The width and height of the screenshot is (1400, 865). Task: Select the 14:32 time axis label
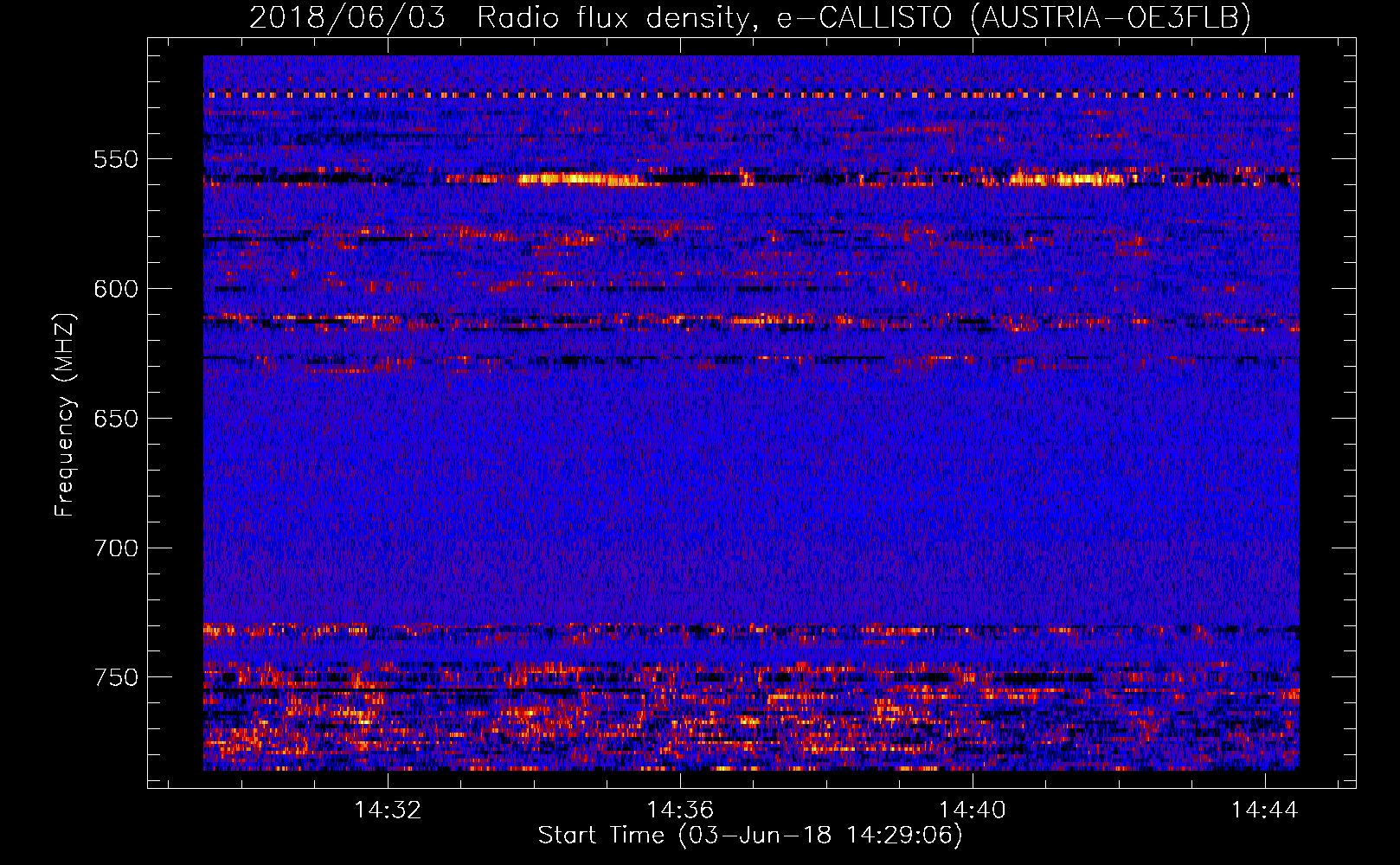[x=388, y=810]
